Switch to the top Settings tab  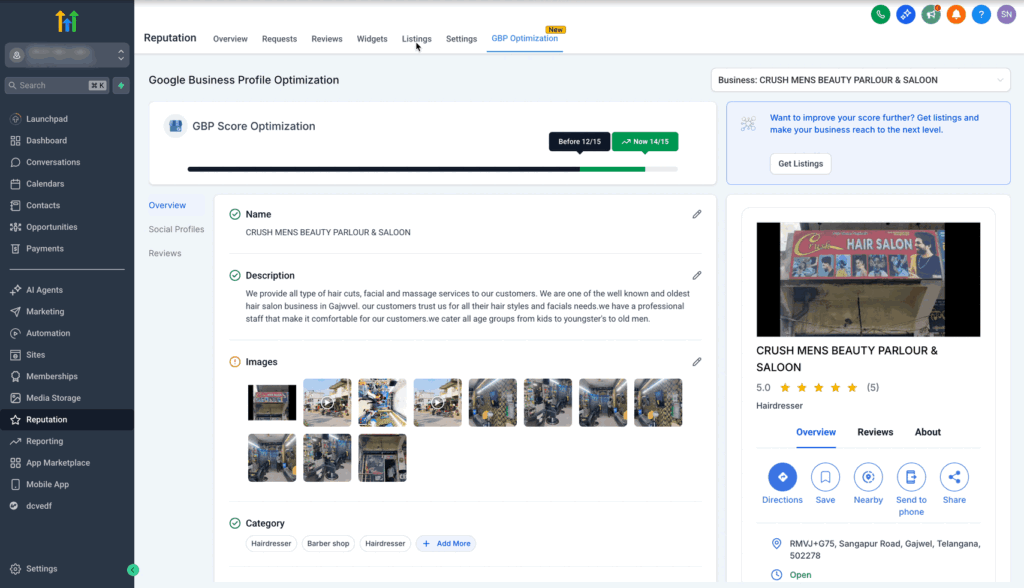click(461, 39)
